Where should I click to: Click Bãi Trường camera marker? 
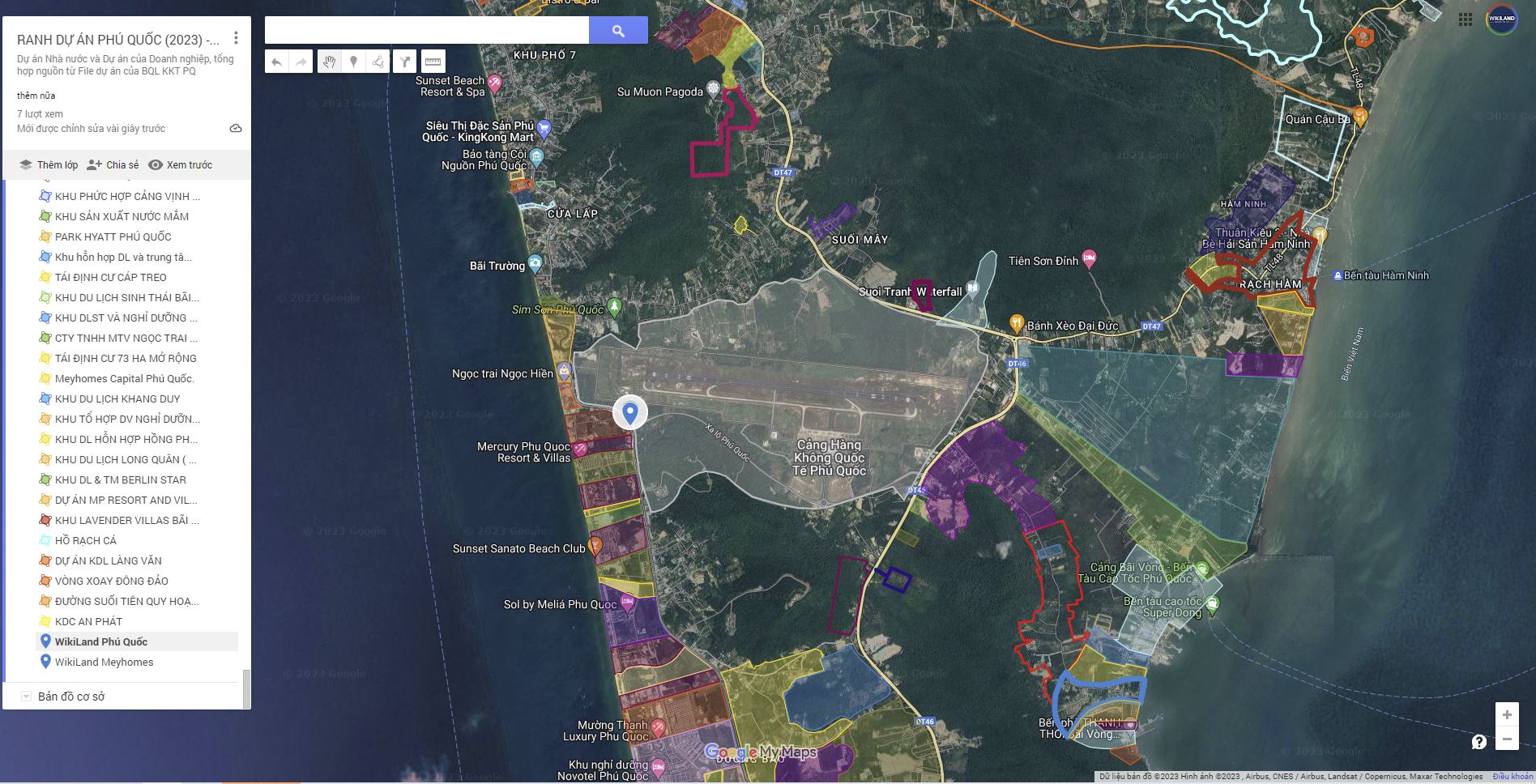pos(535,263)
